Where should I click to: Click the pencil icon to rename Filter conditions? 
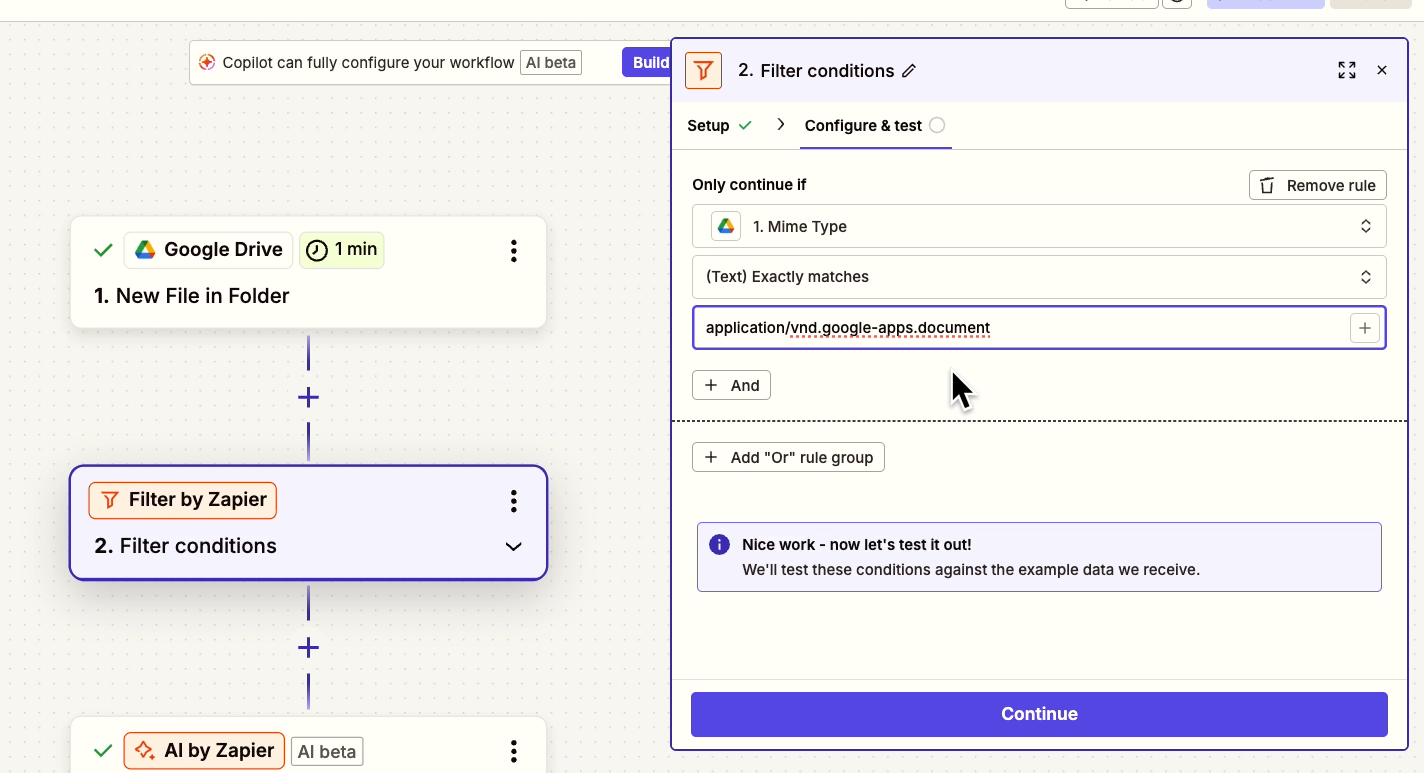click(x=909, y=71)
